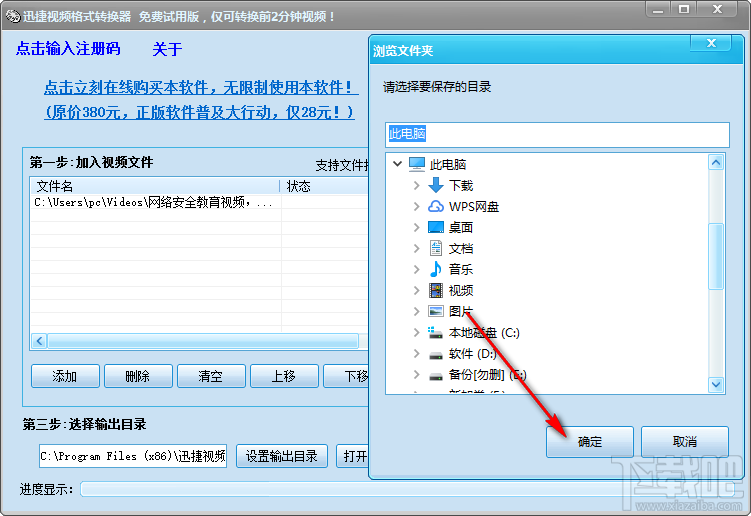Click the 上移 button
The height and width of the screenshot is (516, 751).
[284, 376]
